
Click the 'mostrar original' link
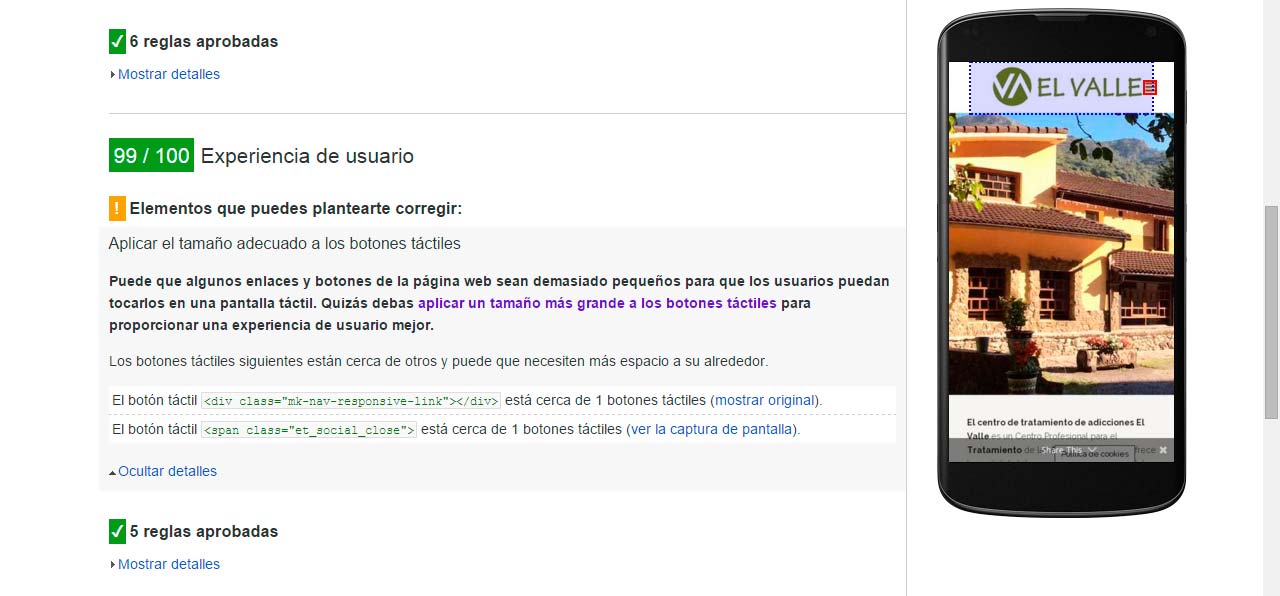click(765, 400)
